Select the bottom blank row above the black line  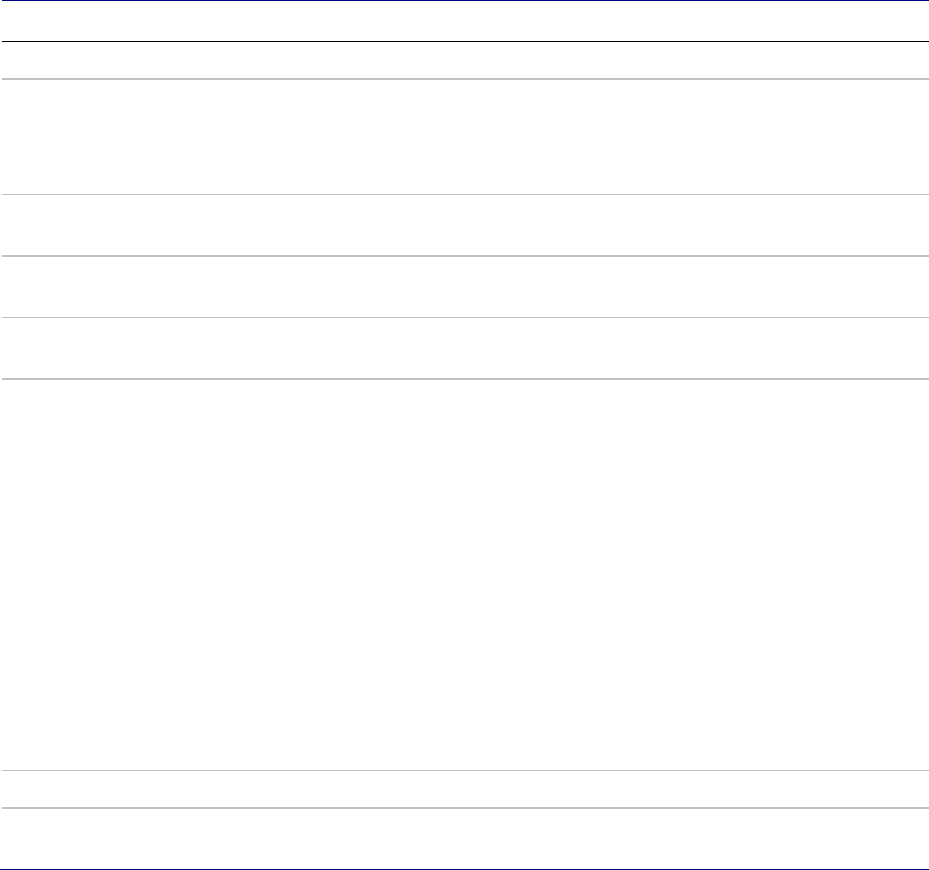tap(464, 838)
